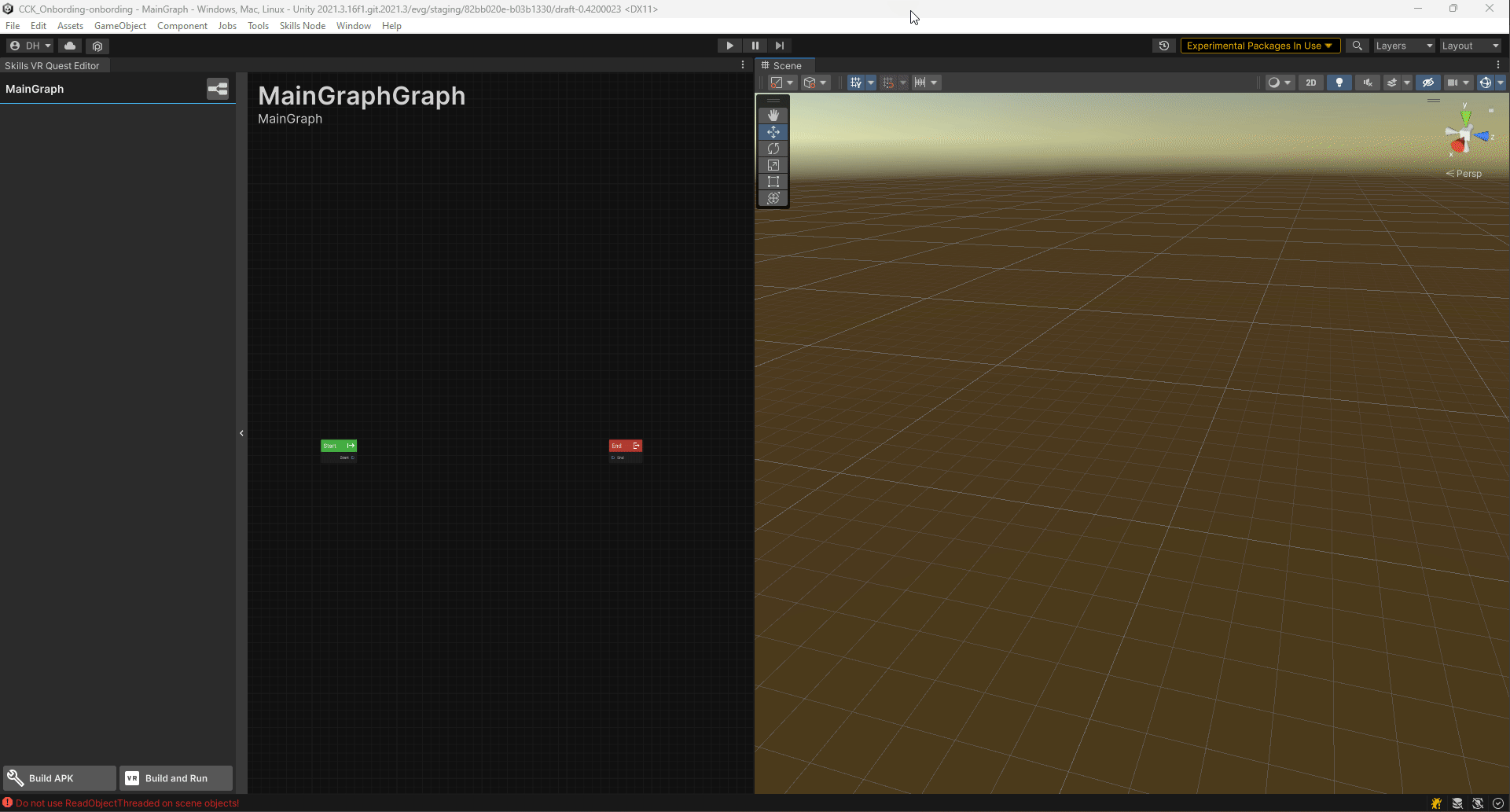
Task: Open the GameObject menu
Action: pos(120,26)
